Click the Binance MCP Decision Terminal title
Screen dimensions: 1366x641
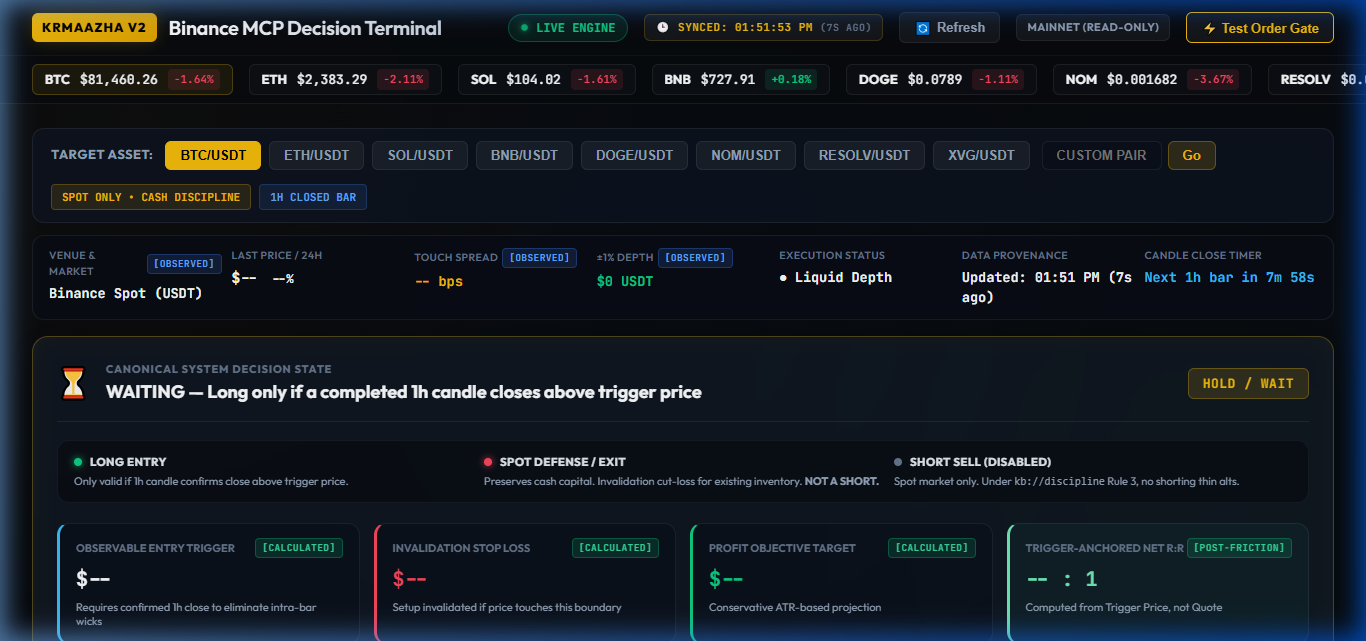pos(305,28)
